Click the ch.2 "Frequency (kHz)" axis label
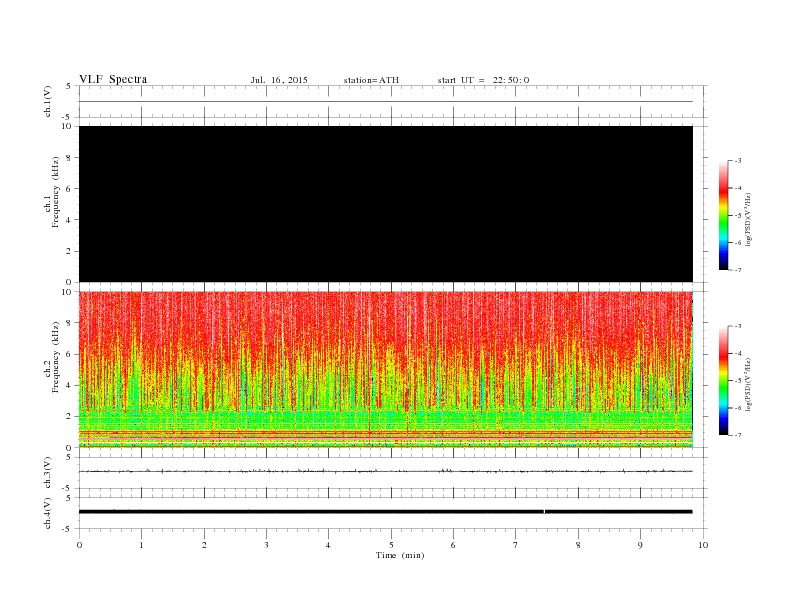792x612 pixels. [x=55, y=357]
